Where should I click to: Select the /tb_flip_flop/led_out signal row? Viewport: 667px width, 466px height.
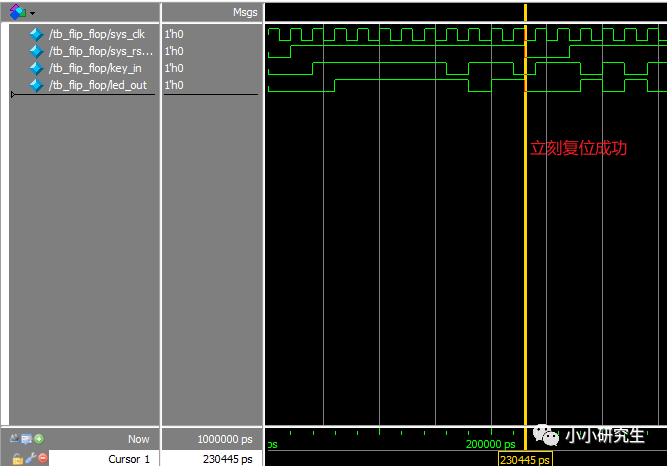coord(84,85)
